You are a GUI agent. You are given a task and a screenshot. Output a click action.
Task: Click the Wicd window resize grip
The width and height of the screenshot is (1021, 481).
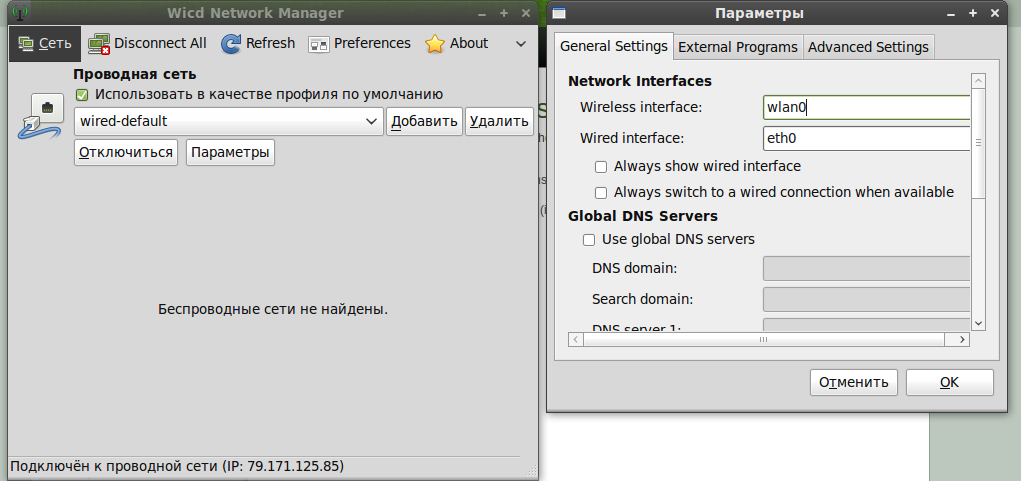pos(531,469)
